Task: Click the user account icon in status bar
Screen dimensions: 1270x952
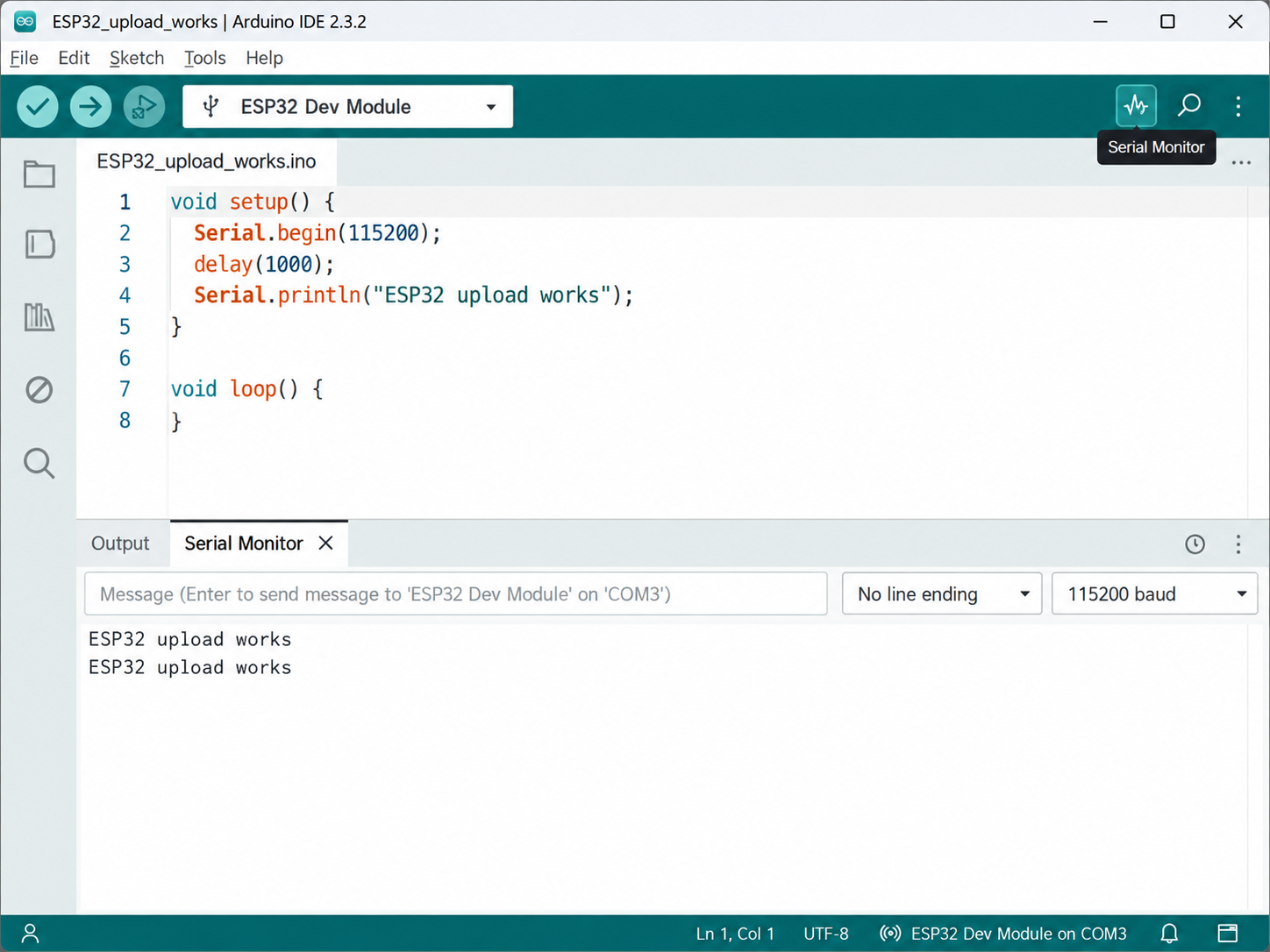Action: (30, 934)
